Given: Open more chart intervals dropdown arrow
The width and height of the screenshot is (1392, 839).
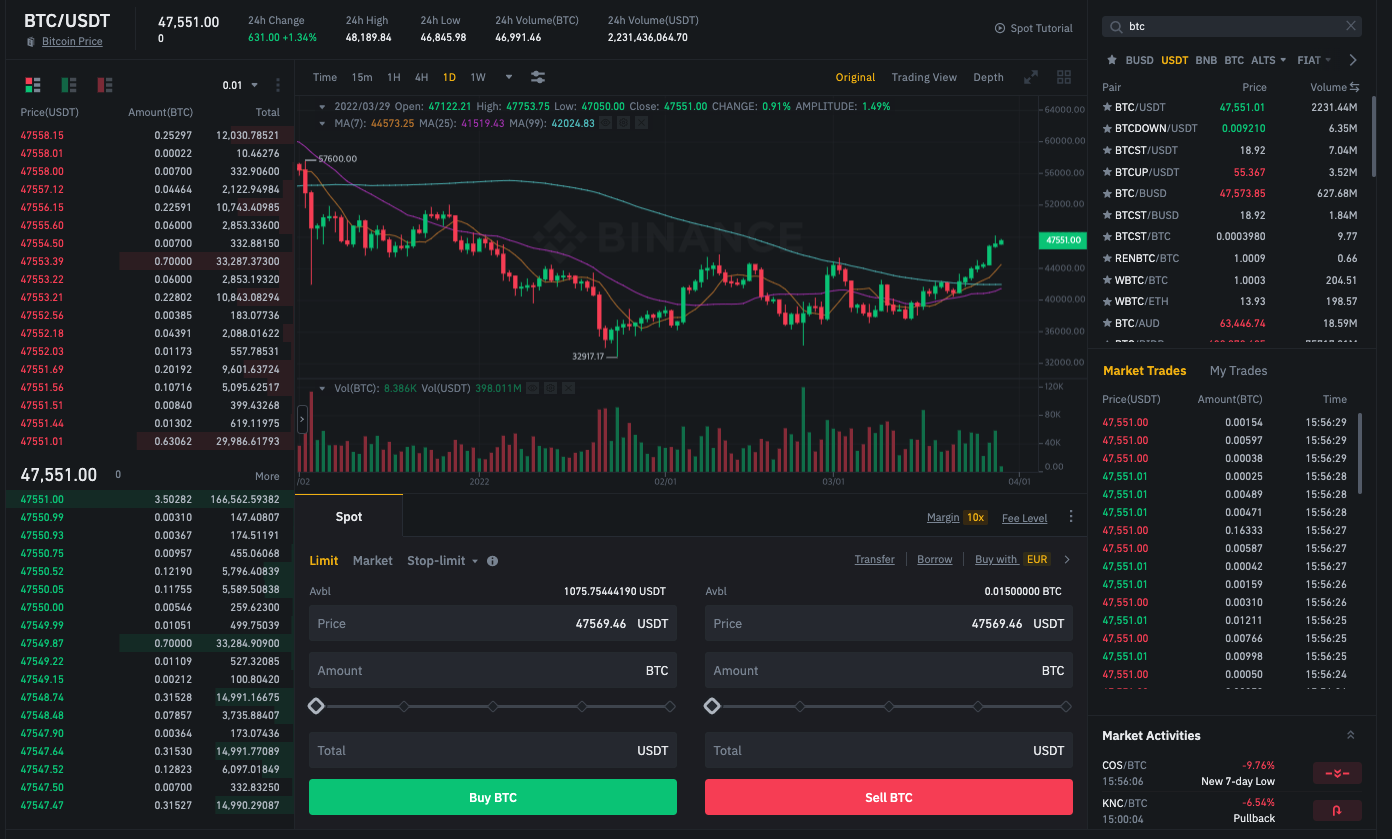Looking at the screenshot, I should (x=509, y=77).
